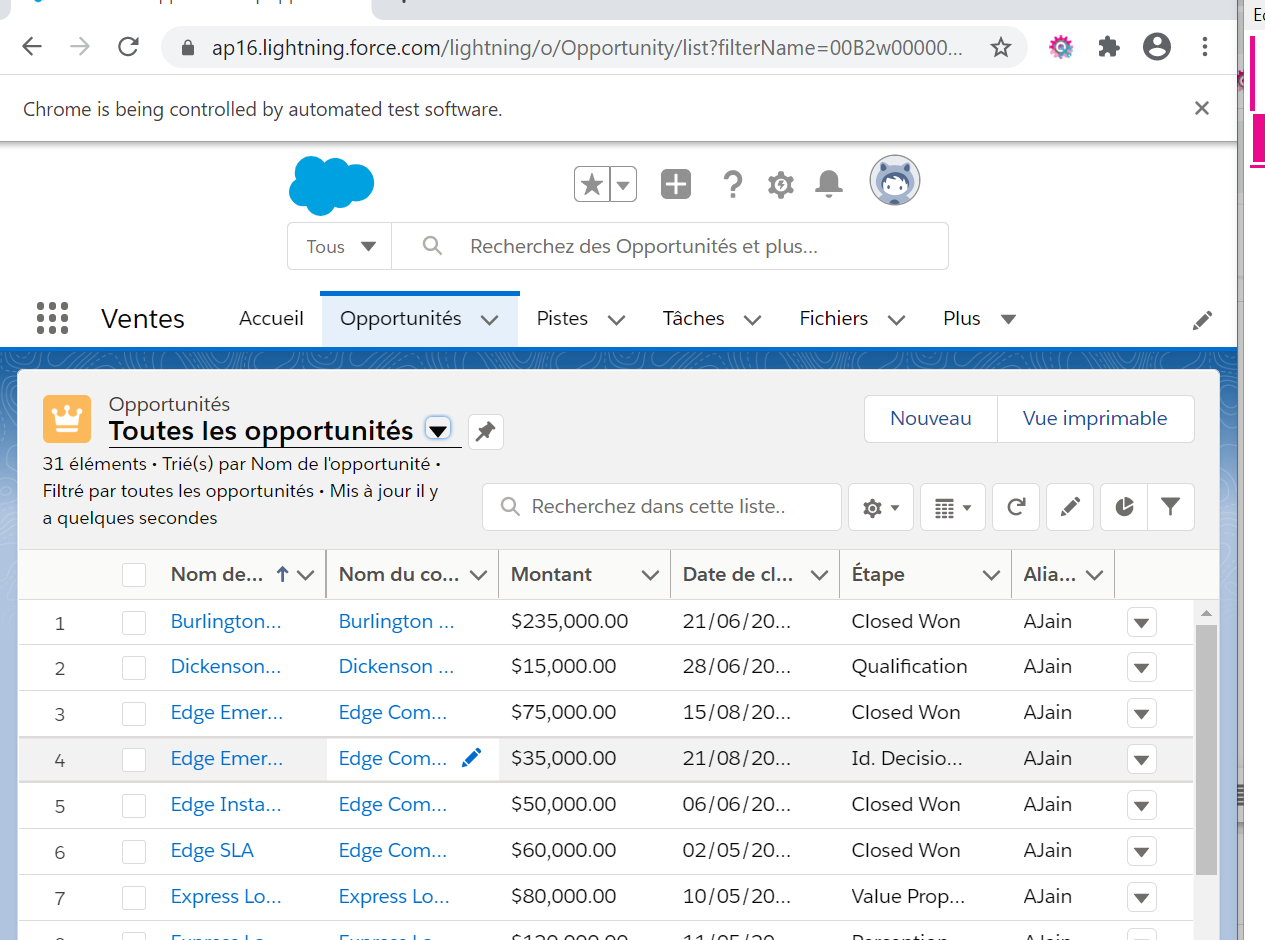Click the Opportunités crown object icon
The width and height of the screenshot is (1265, 940).
(x=67, y=418)
